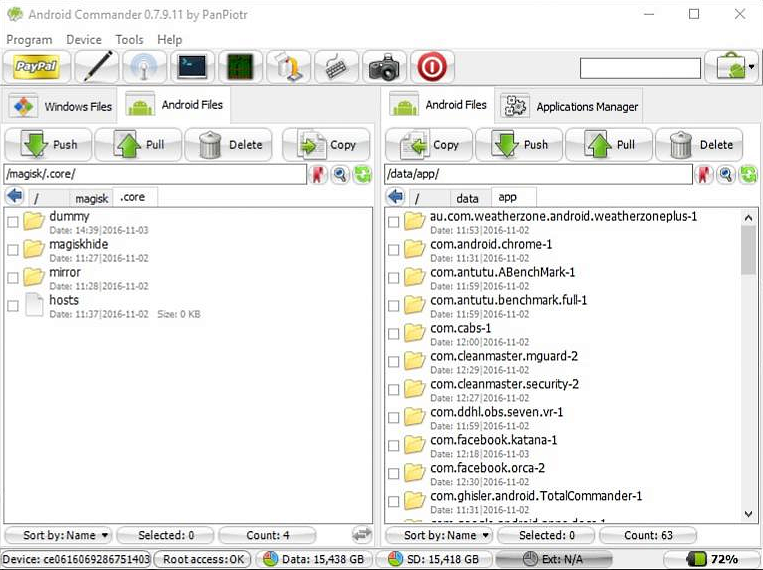Click the right panel Pull button

(609, 145)
